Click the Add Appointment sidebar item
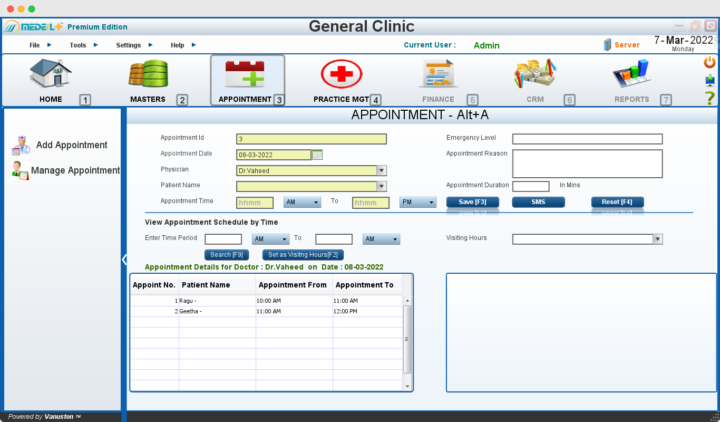 point(71,146)
